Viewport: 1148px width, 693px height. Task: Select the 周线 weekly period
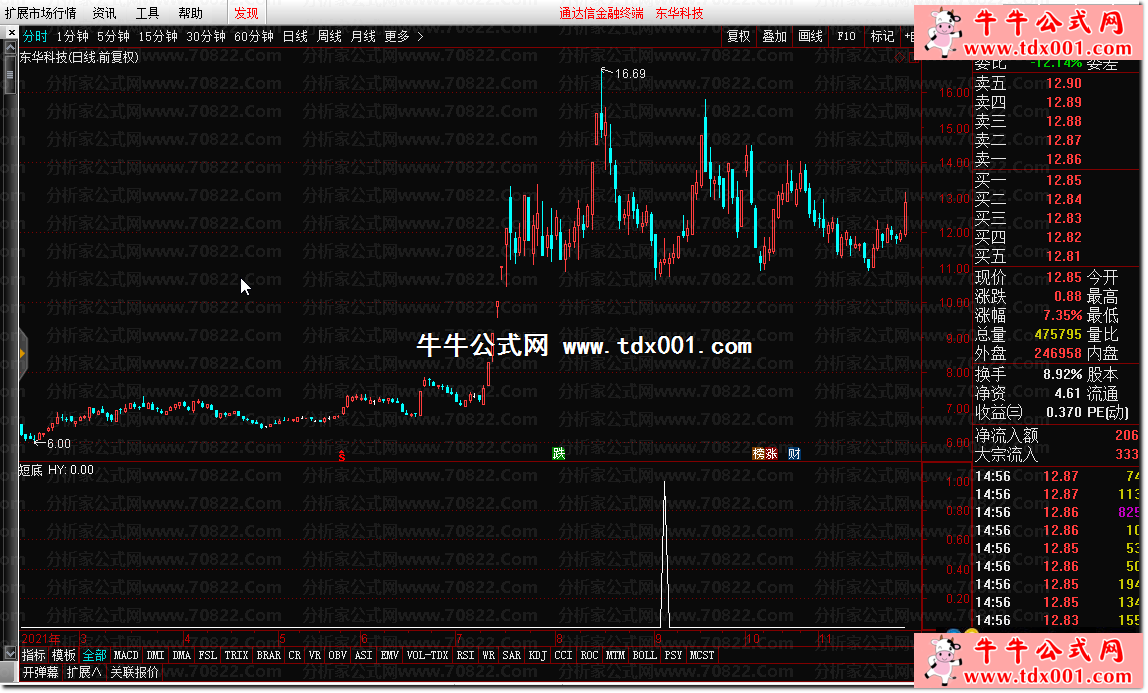[x=329, y=36]
